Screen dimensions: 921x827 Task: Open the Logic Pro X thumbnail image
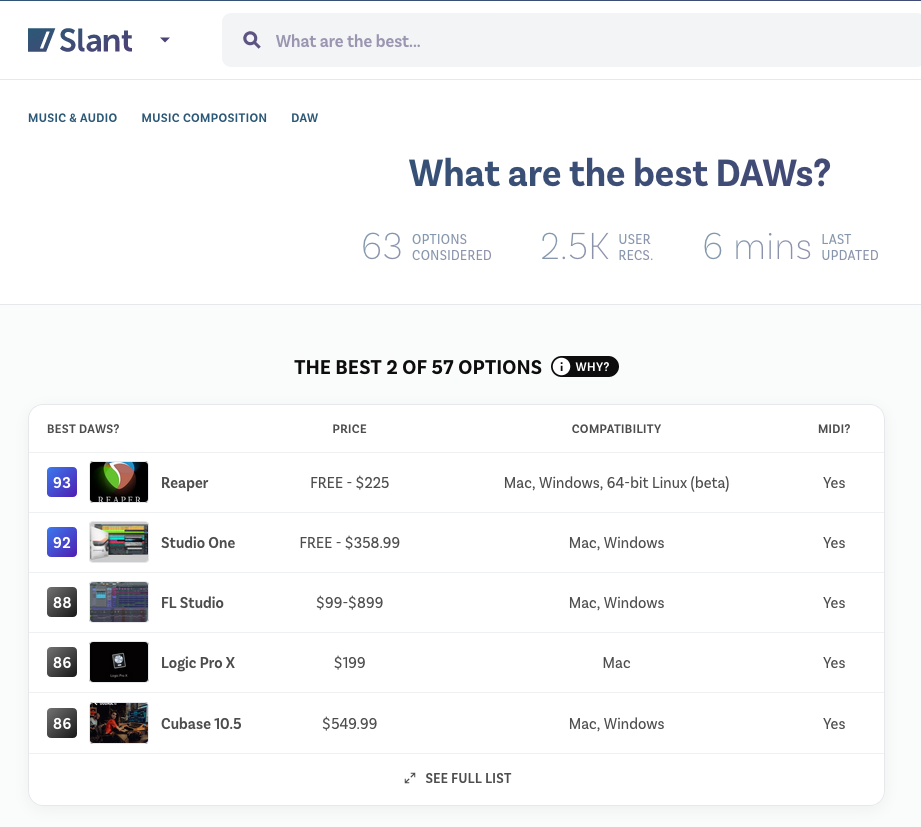119,662
